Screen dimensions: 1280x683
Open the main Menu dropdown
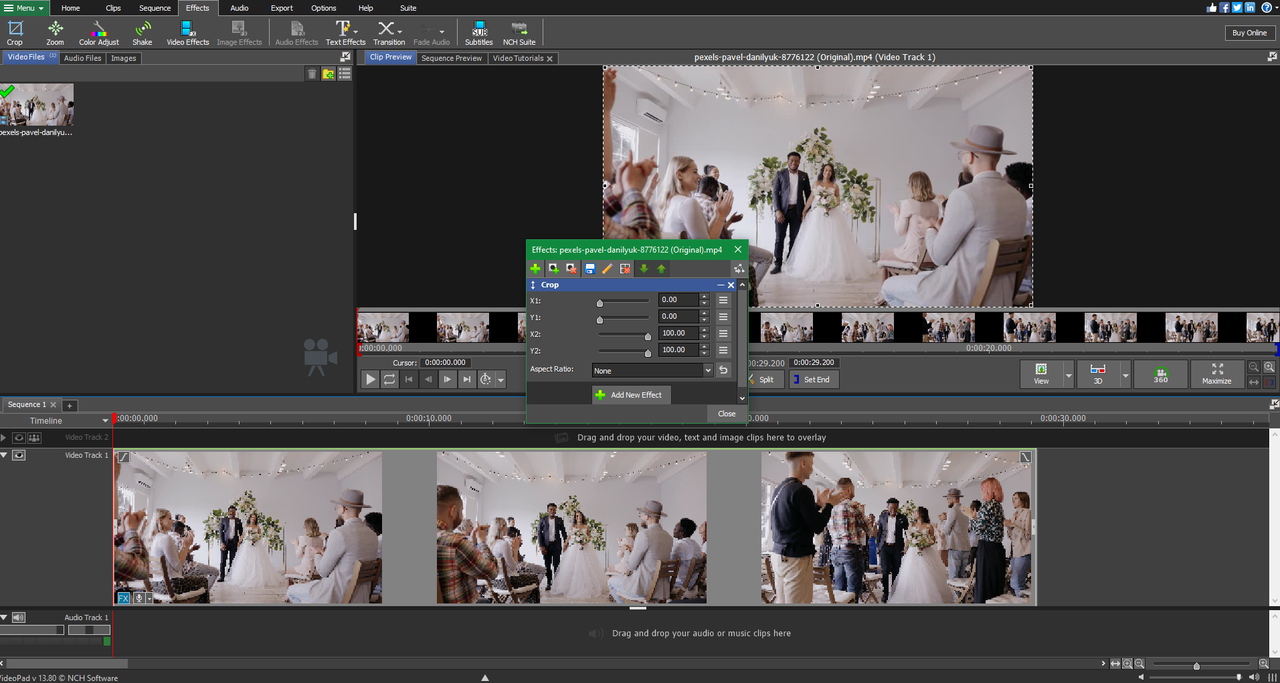pyautogui.click(x=24, y=7)
